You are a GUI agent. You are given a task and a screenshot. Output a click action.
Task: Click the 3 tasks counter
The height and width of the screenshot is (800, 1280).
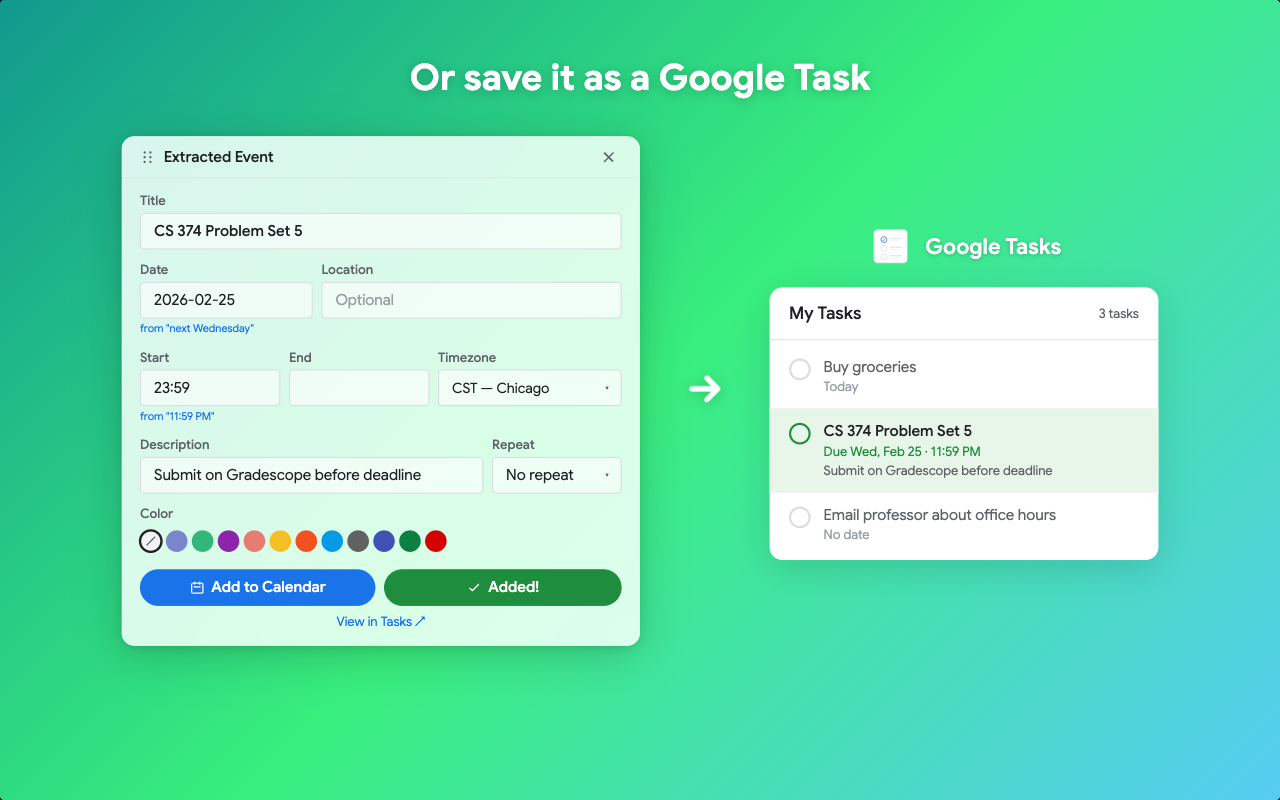[x=1119, y=314]
